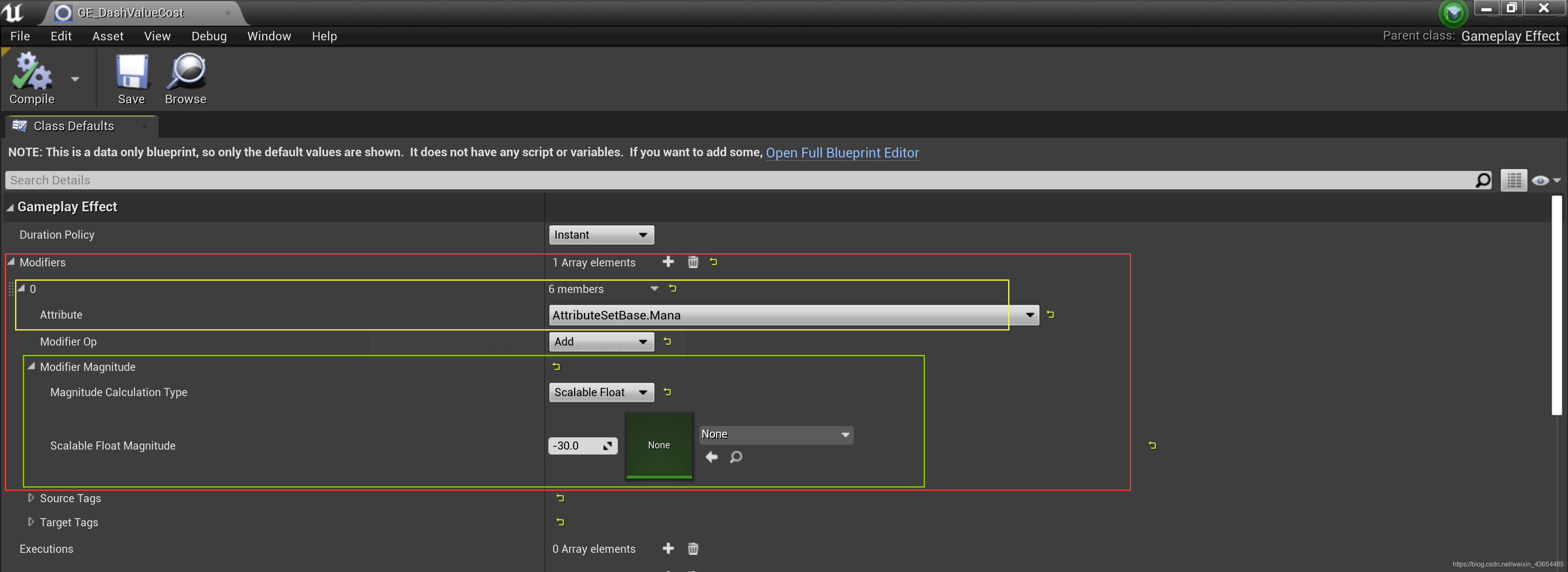Open the Debug menu
Image resolution: width=1568 pixels, height=572 pixels.
209,36
